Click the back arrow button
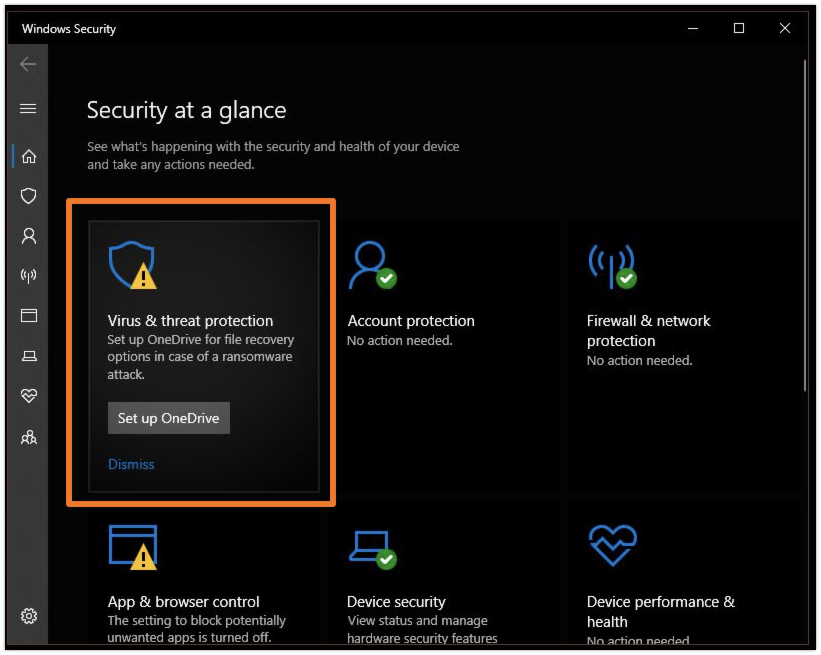Viewport: 821px width, 655px height. click(28, 64)
